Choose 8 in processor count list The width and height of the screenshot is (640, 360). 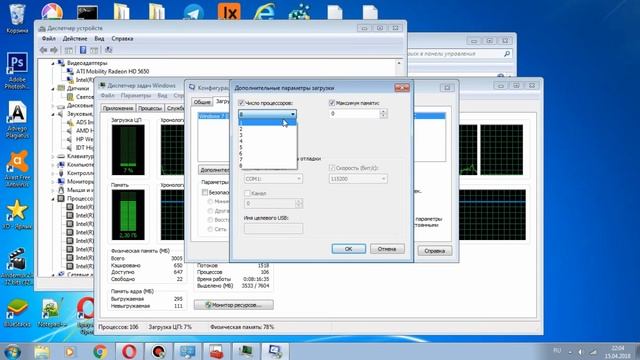point(267,165)
